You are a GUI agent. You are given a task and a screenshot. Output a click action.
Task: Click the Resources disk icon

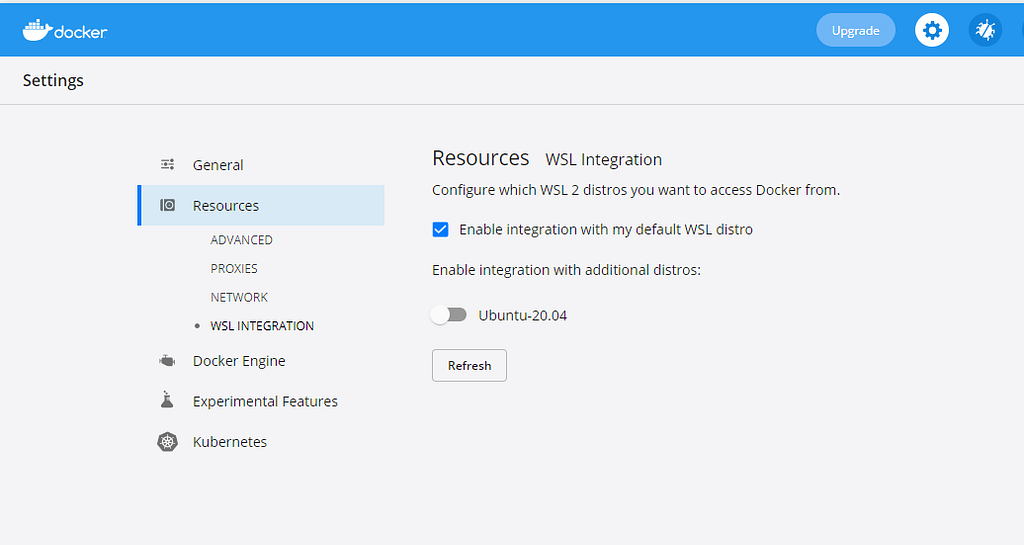pos(168,205)
